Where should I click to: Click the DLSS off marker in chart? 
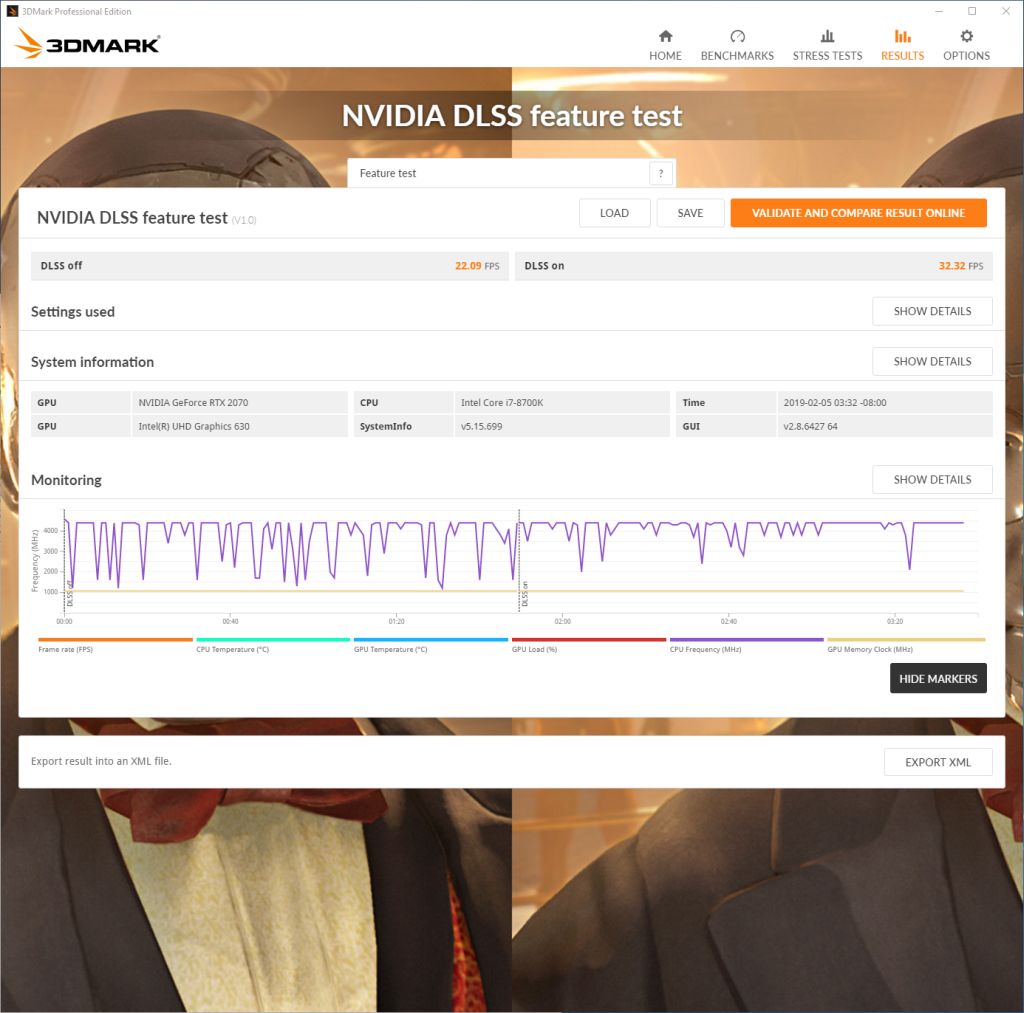click(70, 594)
